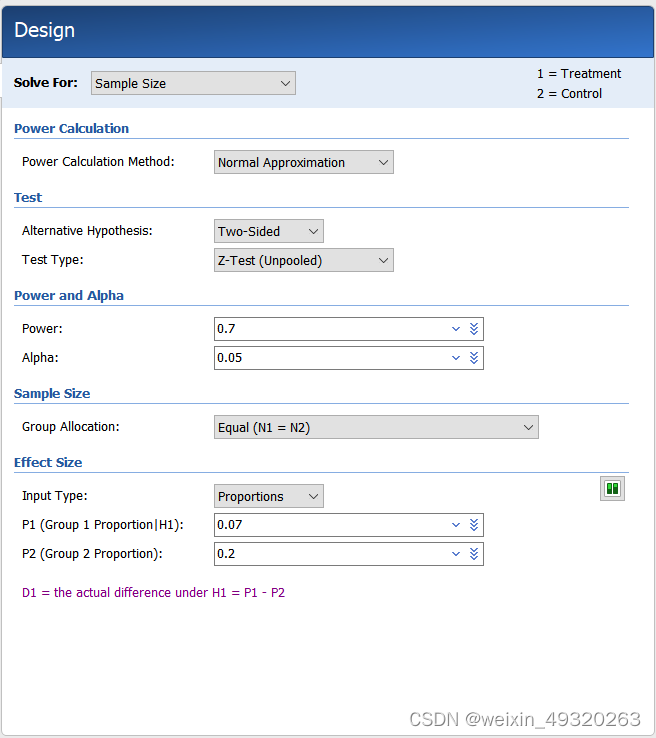Click into the Alpha value field
656x738 pixels.
point(330,358)
